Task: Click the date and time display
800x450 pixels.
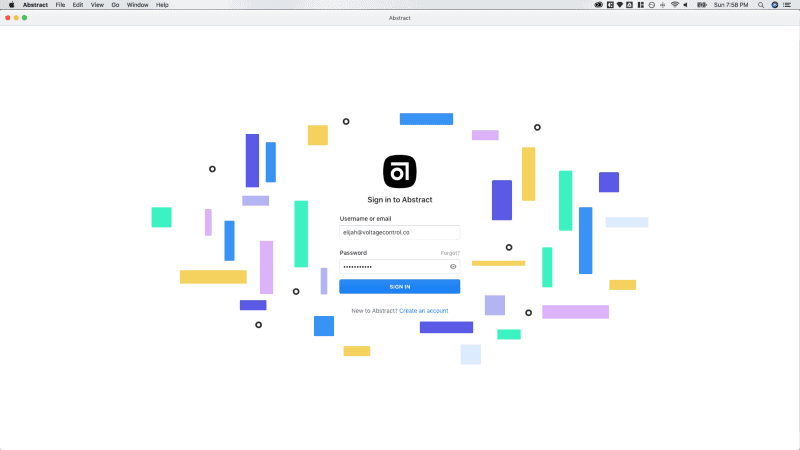Action: 731,5
